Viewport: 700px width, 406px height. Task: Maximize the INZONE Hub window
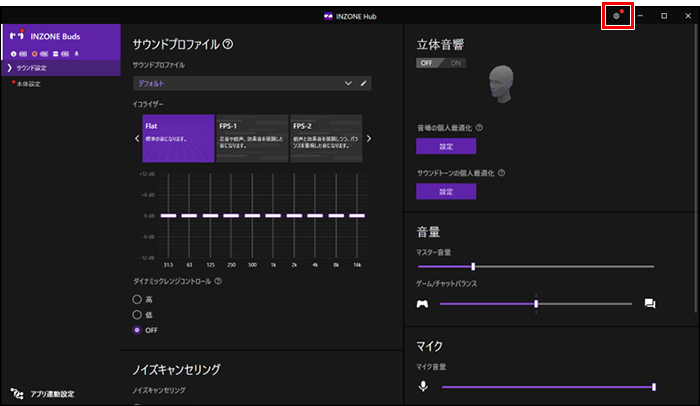pos(664,16)
